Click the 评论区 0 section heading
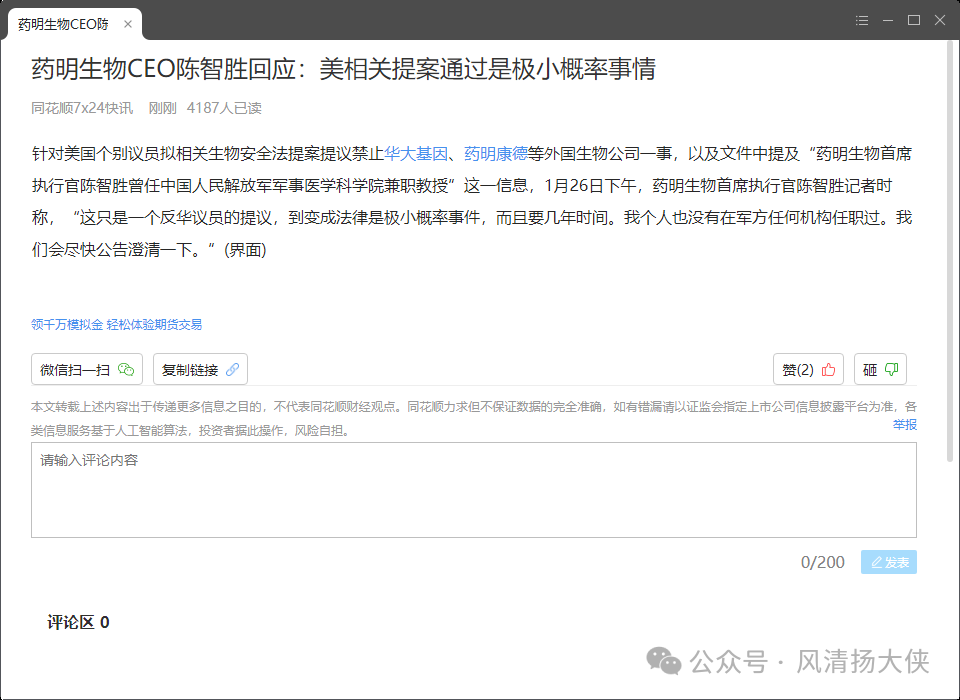Viewport: 960px width, 700px height. click(x=78, y=622)
